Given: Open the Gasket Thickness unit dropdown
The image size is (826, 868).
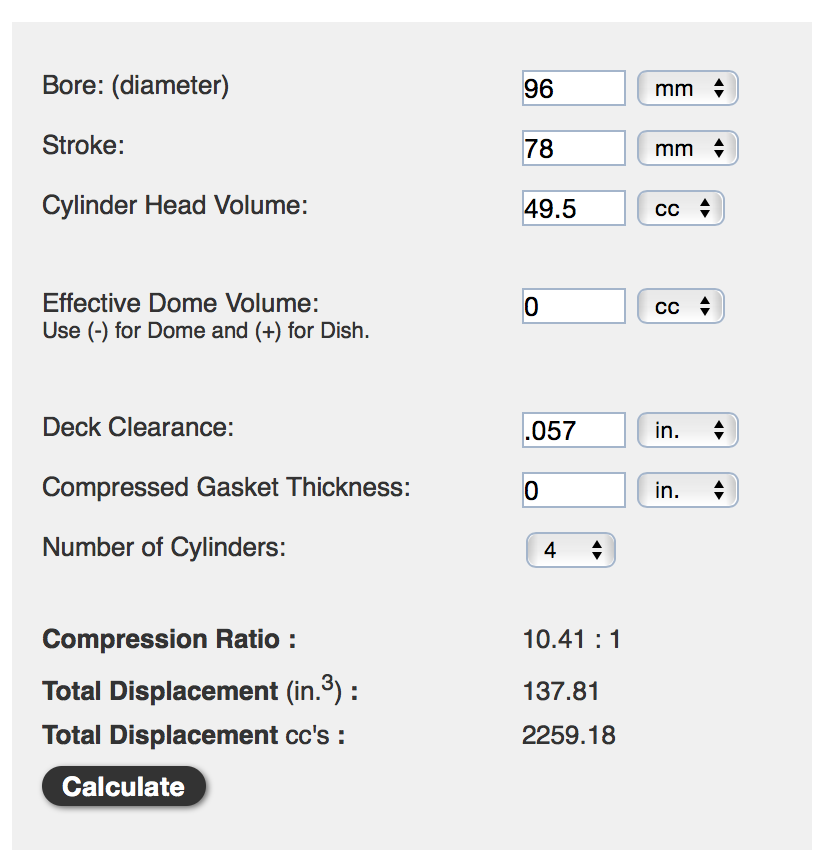Looking at the screenshot, I should (688, 491).
